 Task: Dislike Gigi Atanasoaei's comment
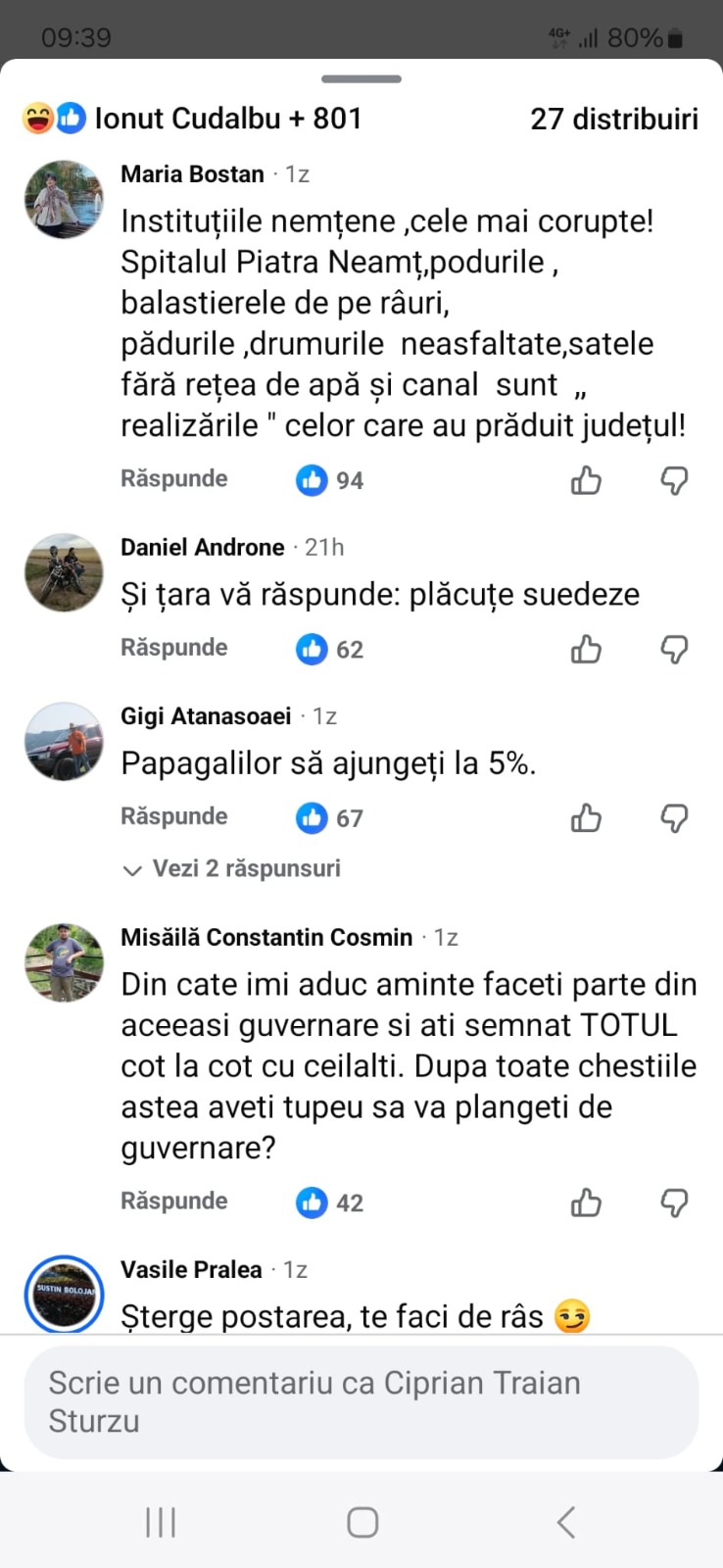pyautogui.click(x=674, y=817)
